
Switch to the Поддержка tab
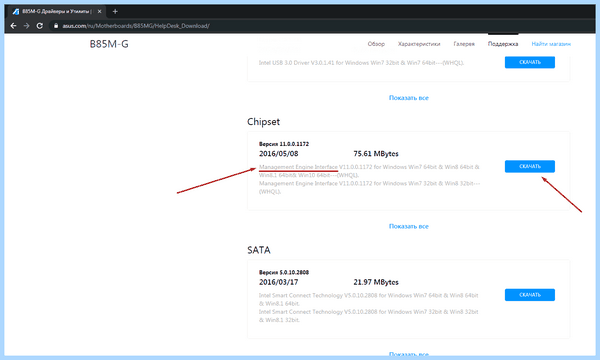tap(503, 44)
